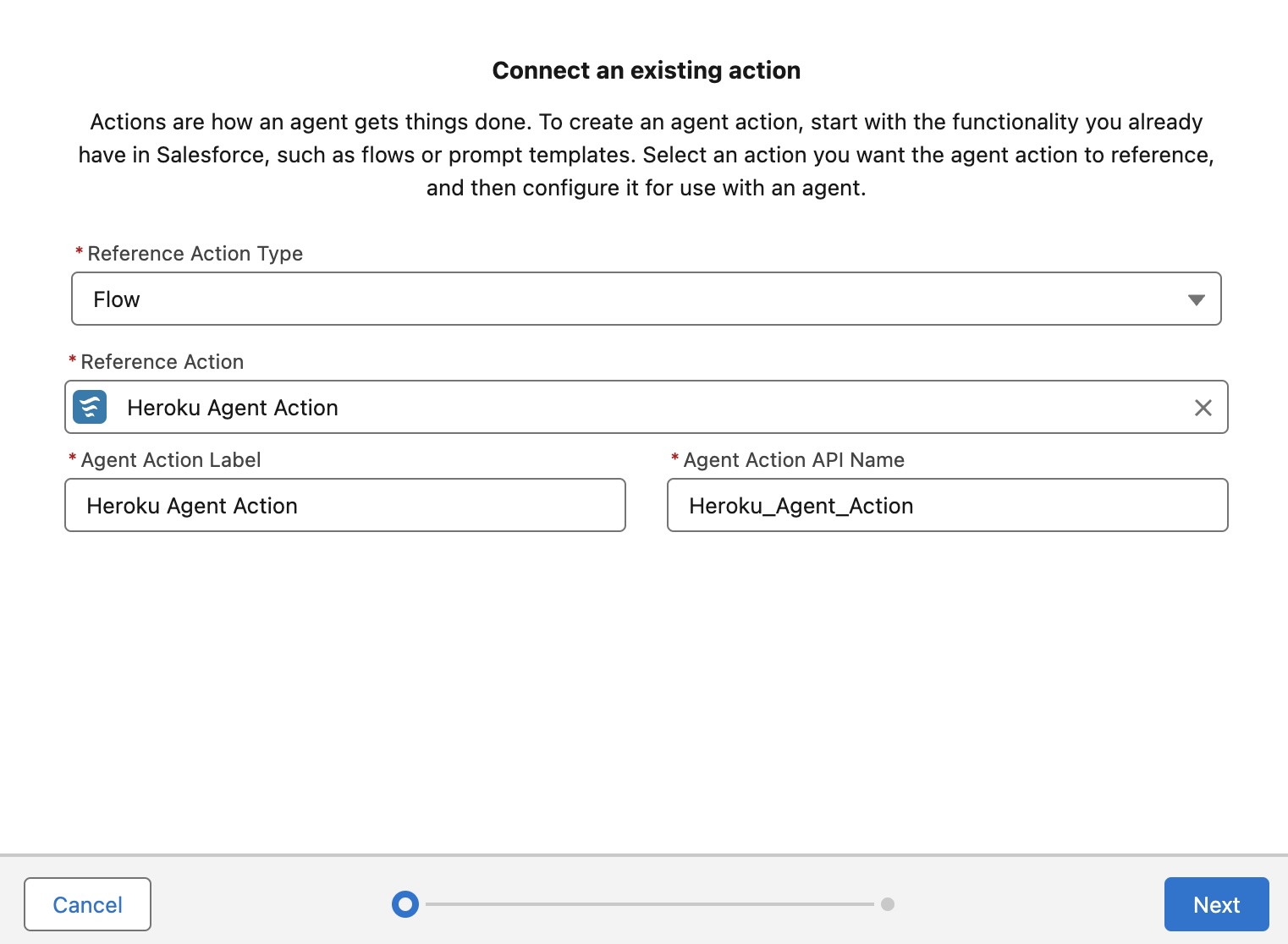The width and height of the screenshot is (1288, 944).
Task: Select the second step progress dot
Action: pyautogui.click(x=887, y=904)
